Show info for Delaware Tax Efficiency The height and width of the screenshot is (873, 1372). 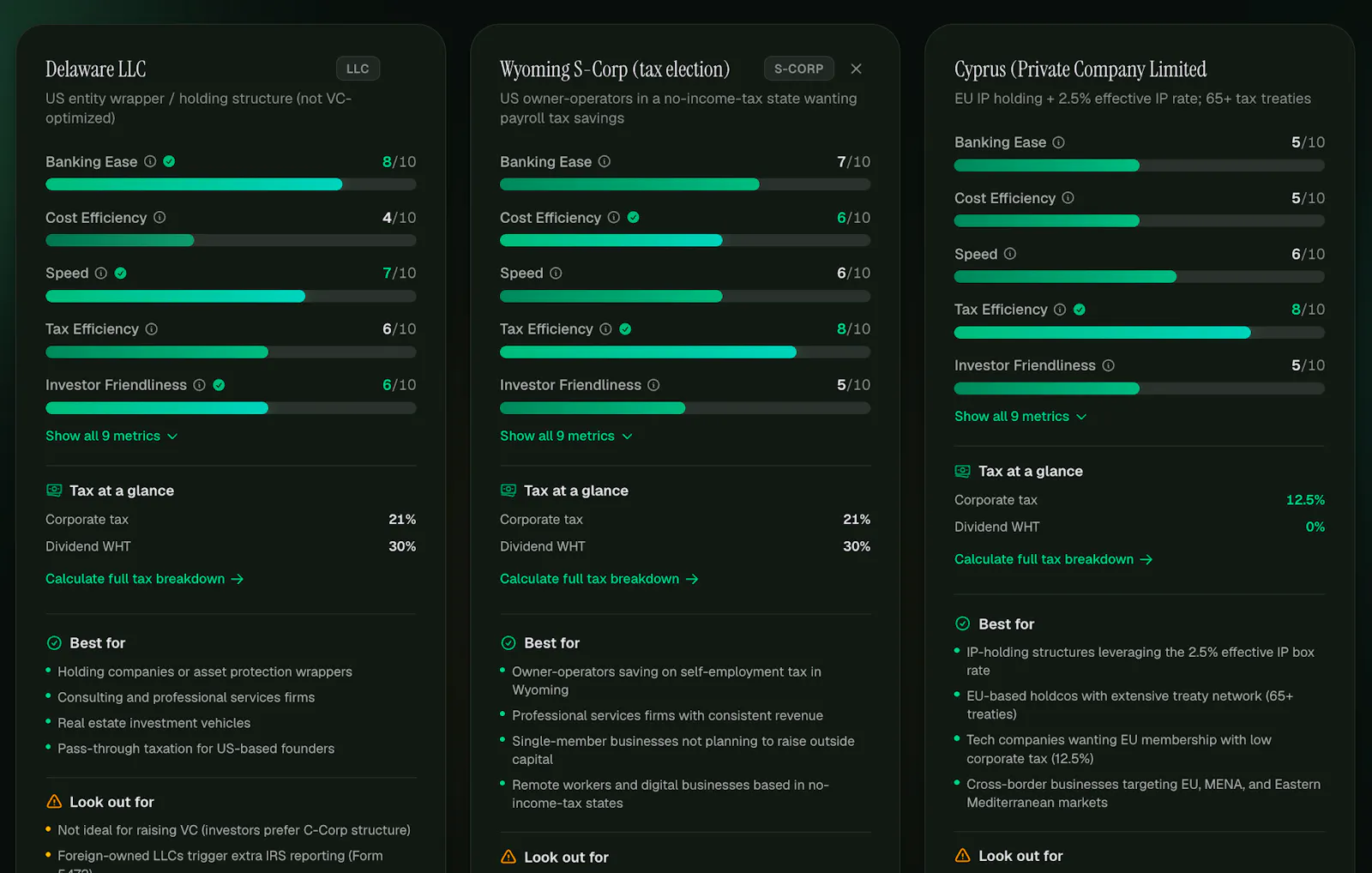tap(152, 329)
